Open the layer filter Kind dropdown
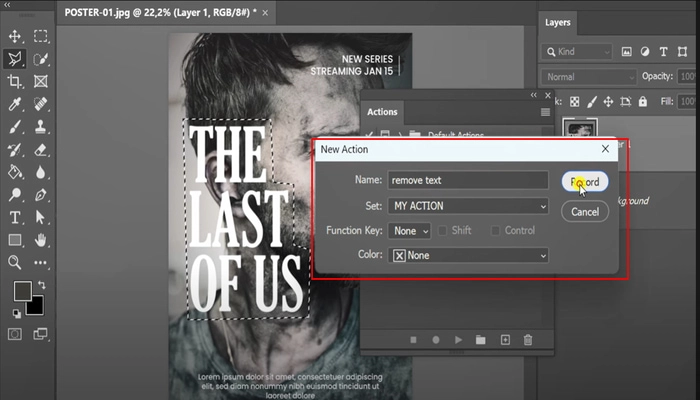The width and height of the screenshot is (700, 400). 576,52
